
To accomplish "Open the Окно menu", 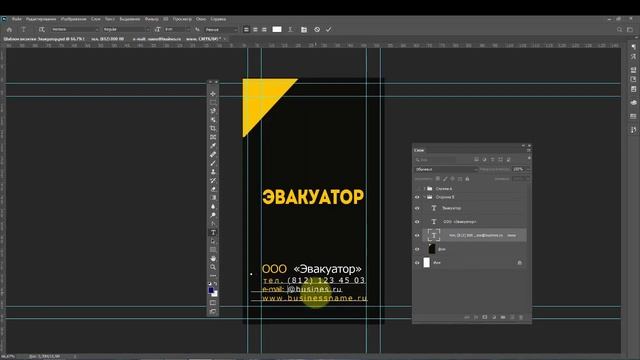I will click(x=201, y=19).
